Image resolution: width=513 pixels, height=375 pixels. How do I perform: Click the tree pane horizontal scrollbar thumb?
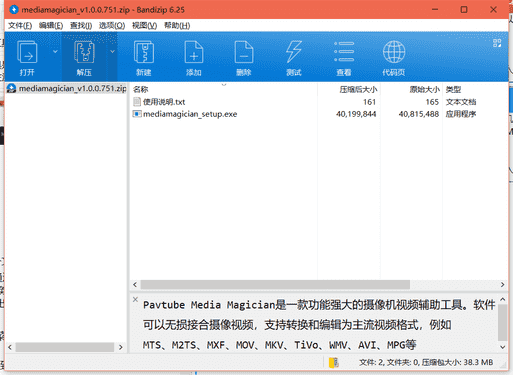[65, 347]
